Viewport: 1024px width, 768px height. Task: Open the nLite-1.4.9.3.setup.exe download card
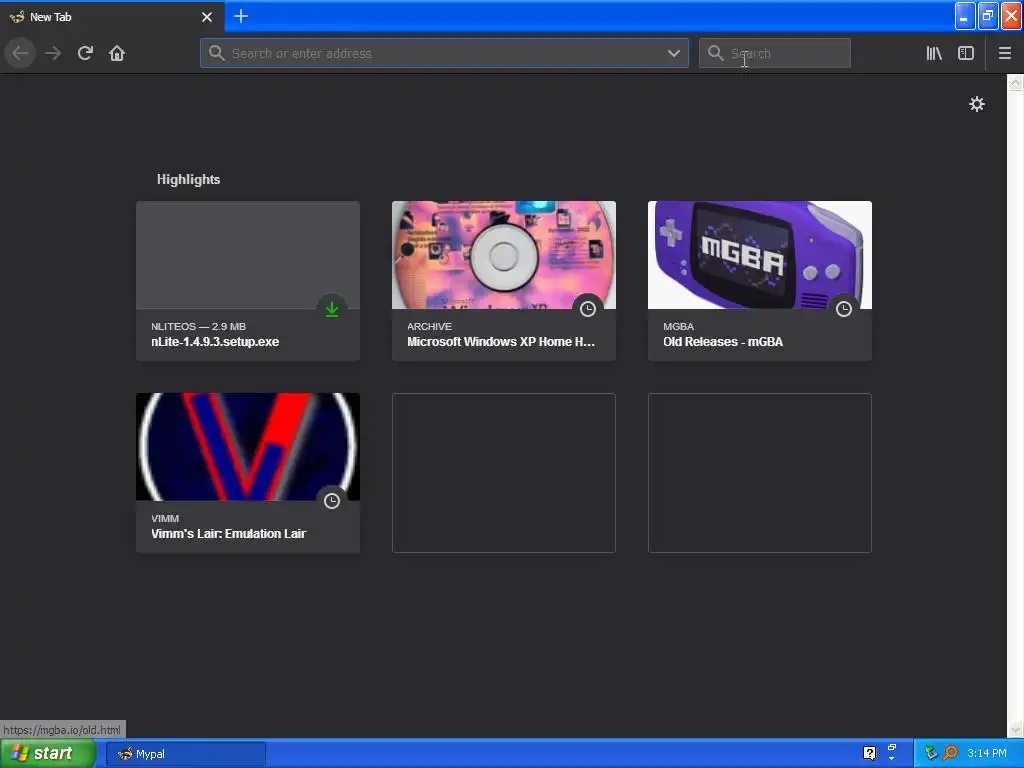point(248,281)
